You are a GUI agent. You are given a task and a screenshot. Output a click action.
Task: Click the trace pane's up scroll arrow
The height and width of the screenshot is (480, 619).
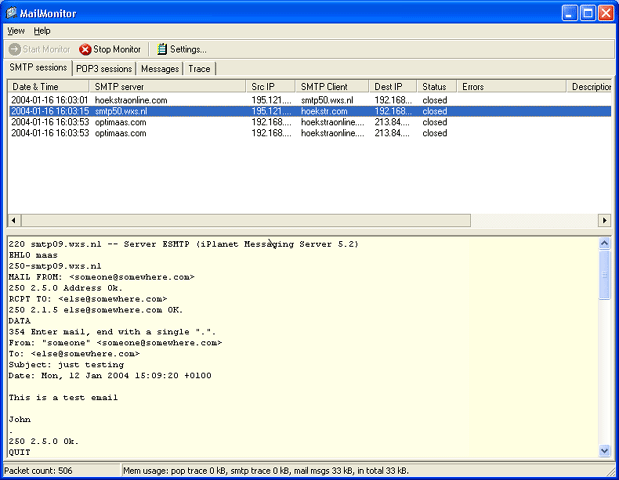click(604, 243)
